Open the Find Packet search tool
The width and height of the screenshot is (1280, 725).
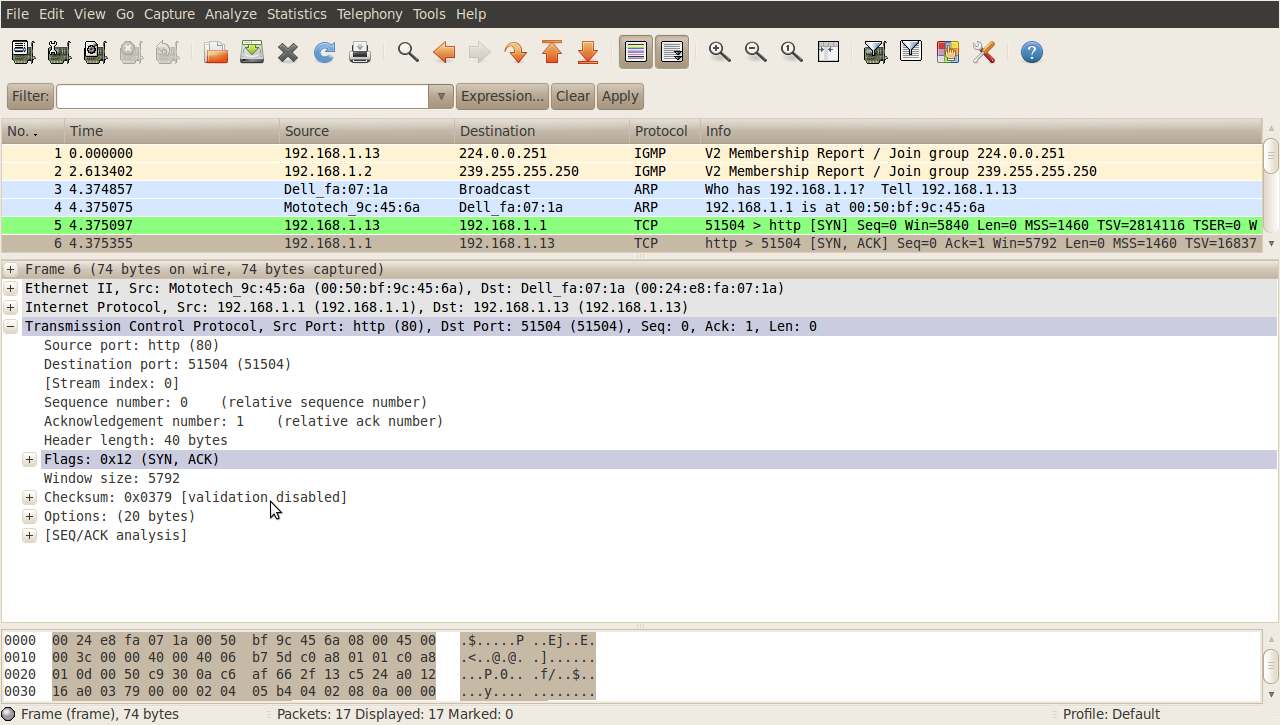407,51
